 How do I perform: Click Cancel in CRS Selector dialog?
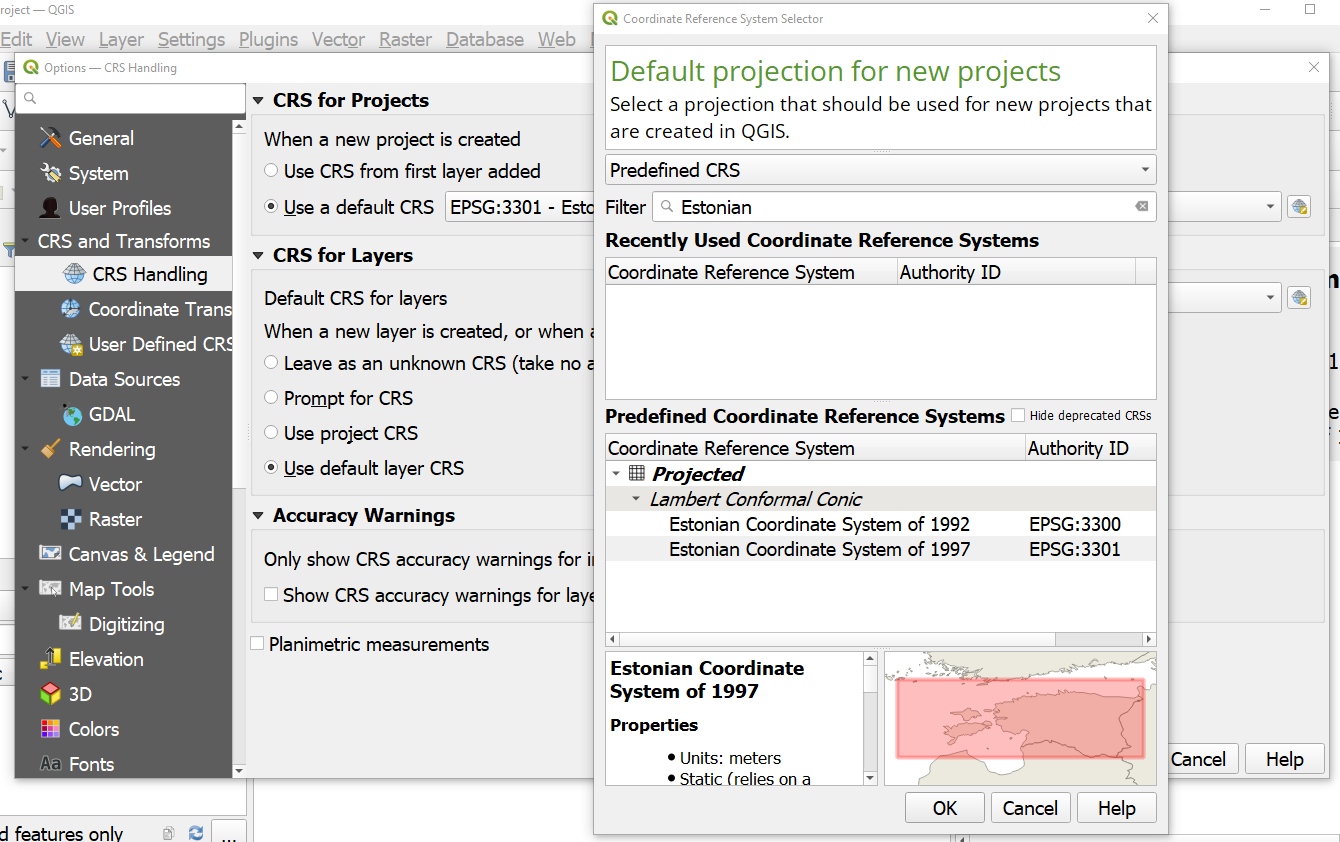[x=1030, y=808]
